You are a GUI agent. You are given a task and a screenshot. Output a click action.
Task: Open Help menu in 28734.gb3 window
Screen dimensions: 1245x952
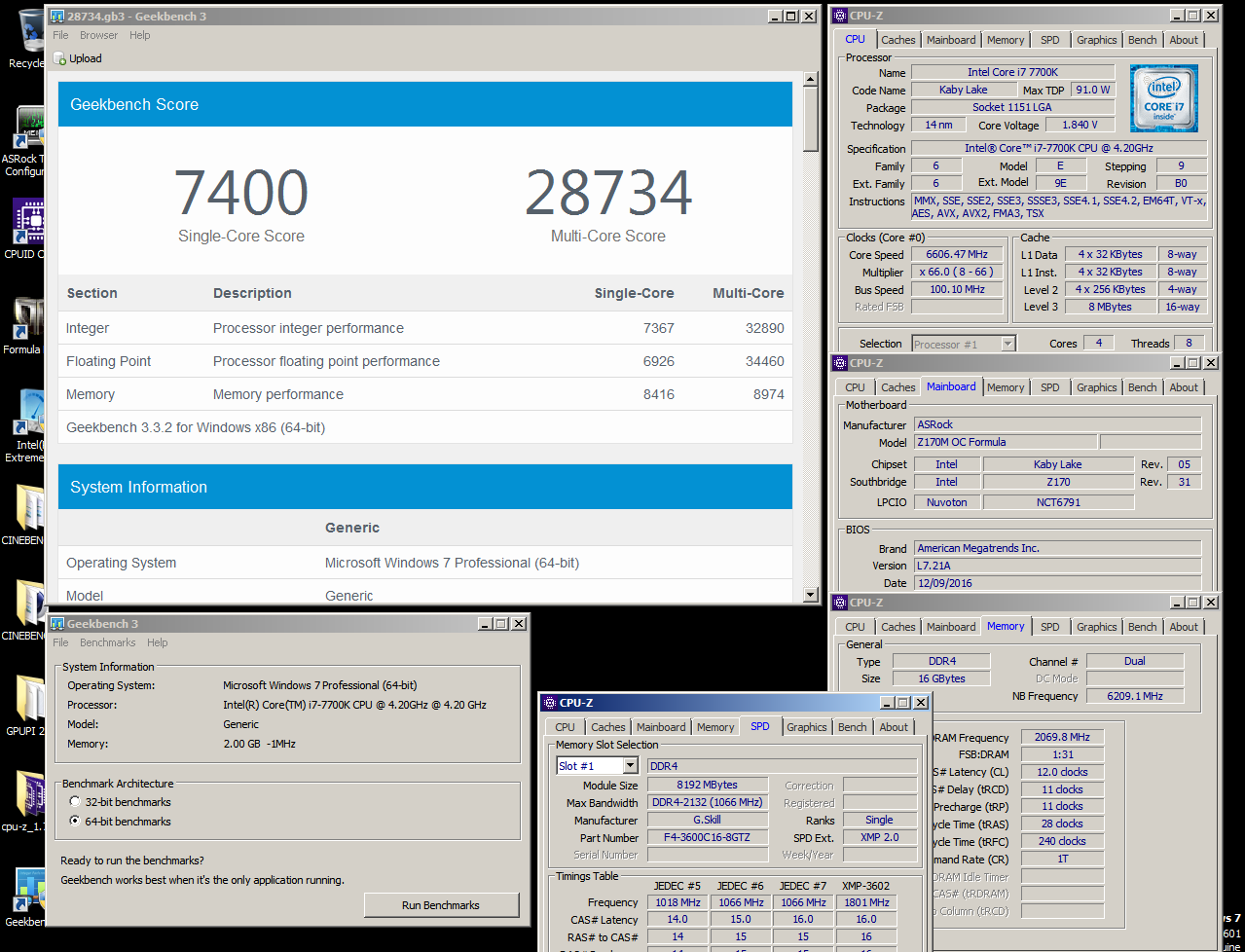pyautogui.click(x=140, y=35)
